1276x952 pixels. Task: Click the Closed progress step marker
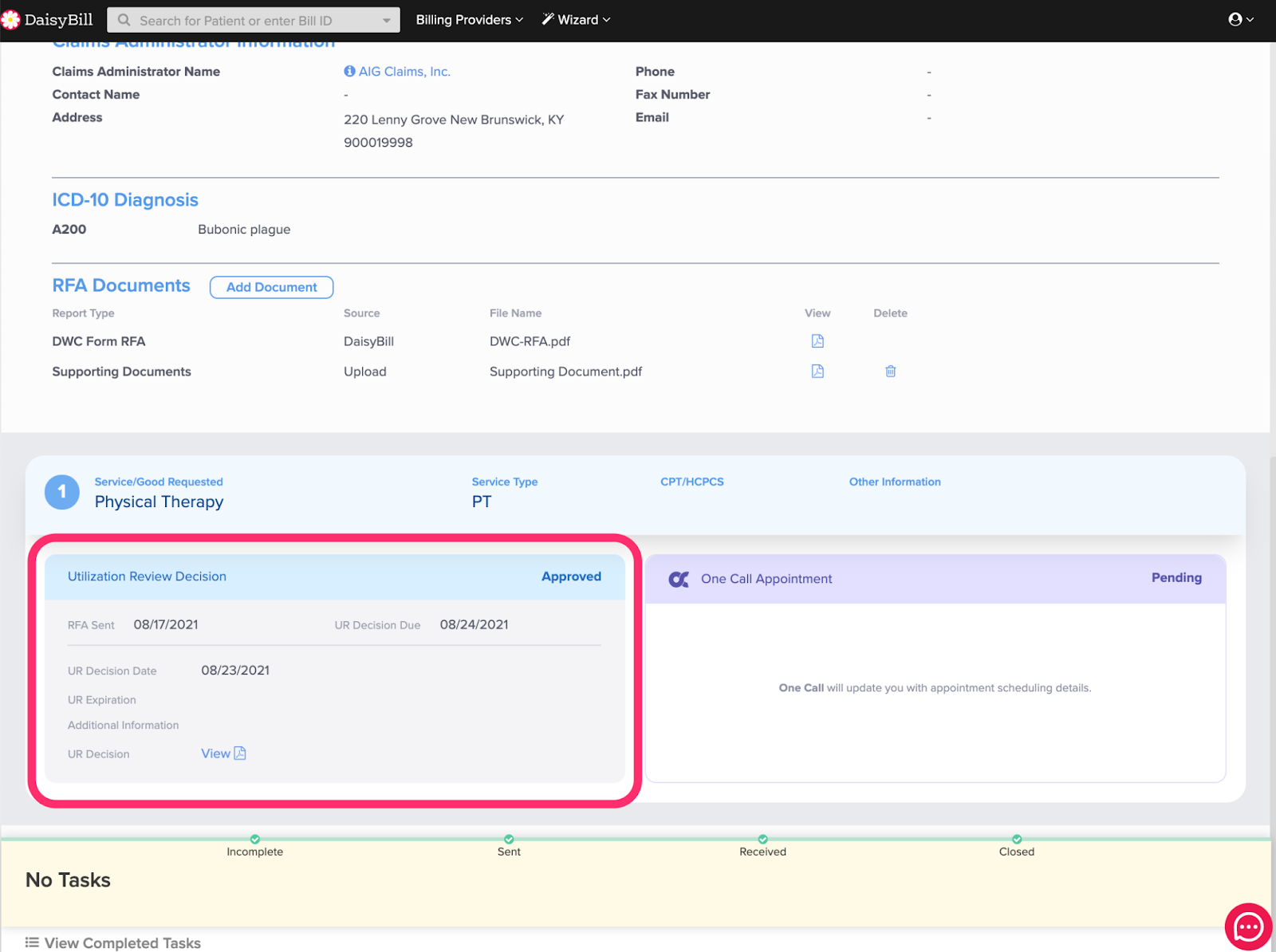(1017, 840)
